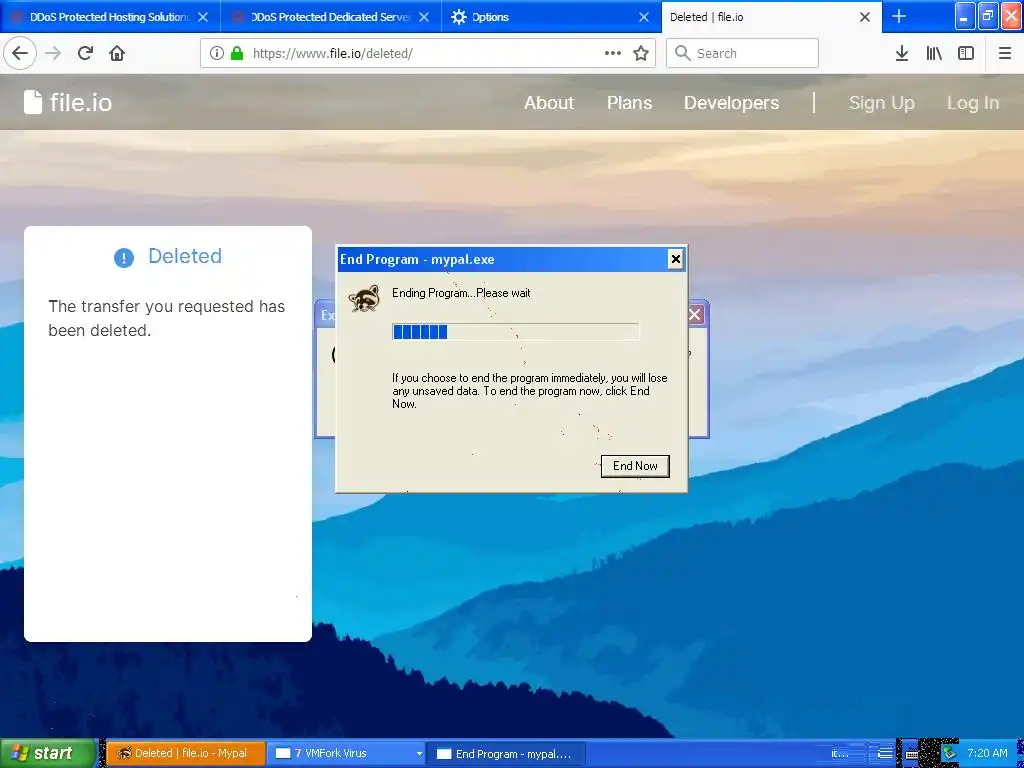Open the browser hamburger menu

(x=1005, y=54)
